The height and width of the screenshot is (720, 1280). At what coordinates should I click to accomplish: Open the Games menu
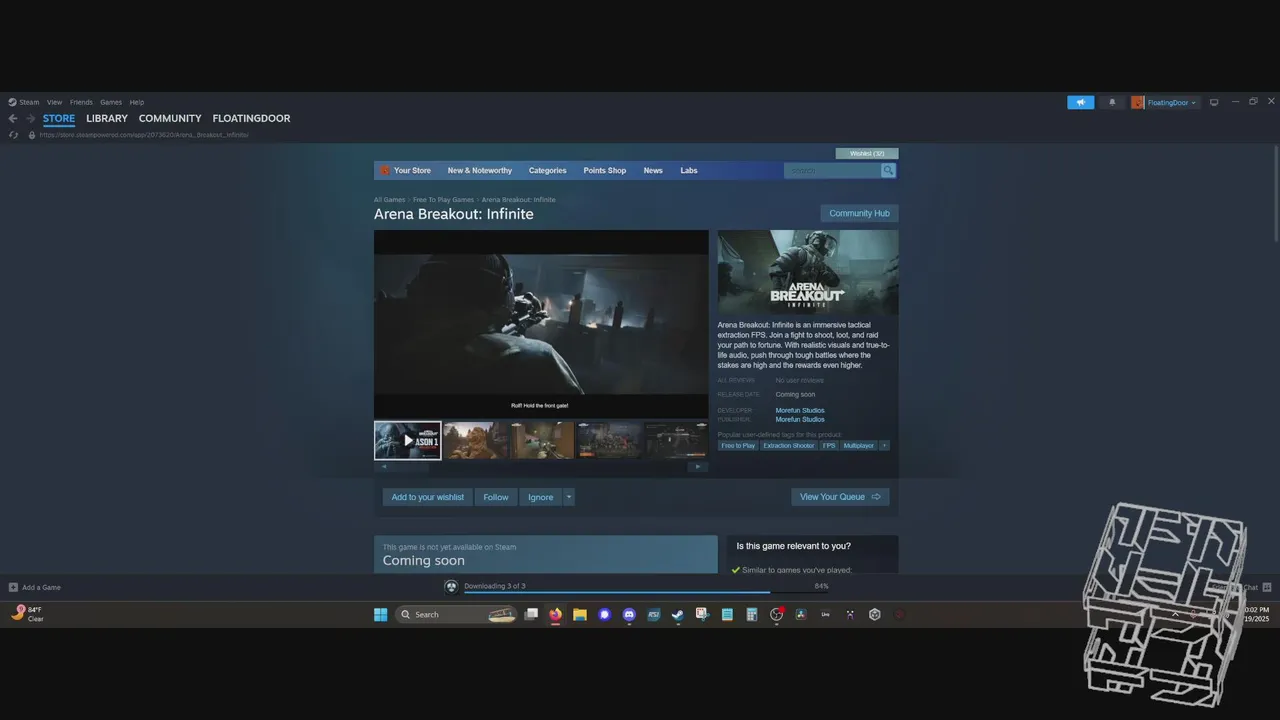click(x=111, y=102)
